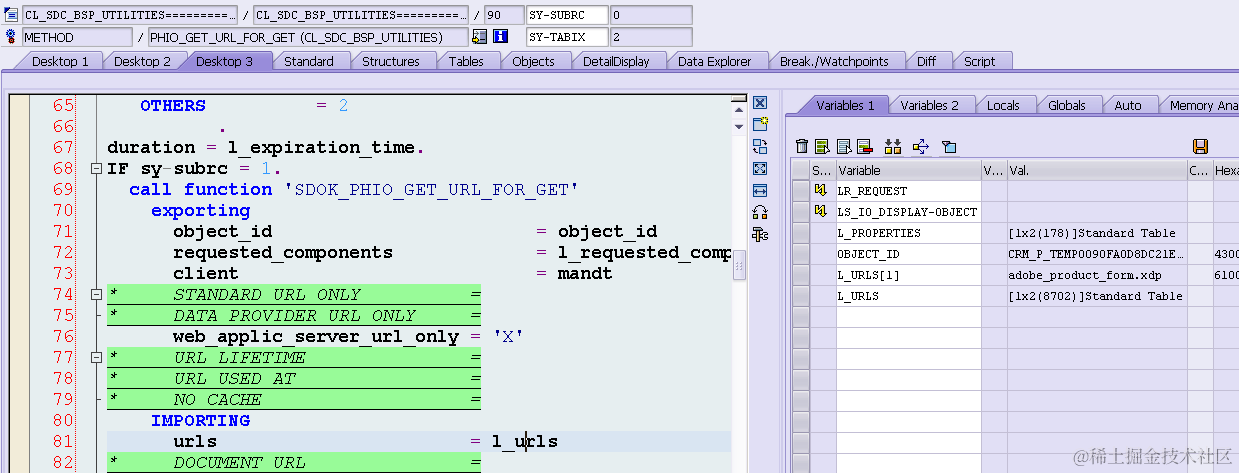Collapse the comment block at line 74
This screenshot has width=1239, height=473.
click(96, 294)
